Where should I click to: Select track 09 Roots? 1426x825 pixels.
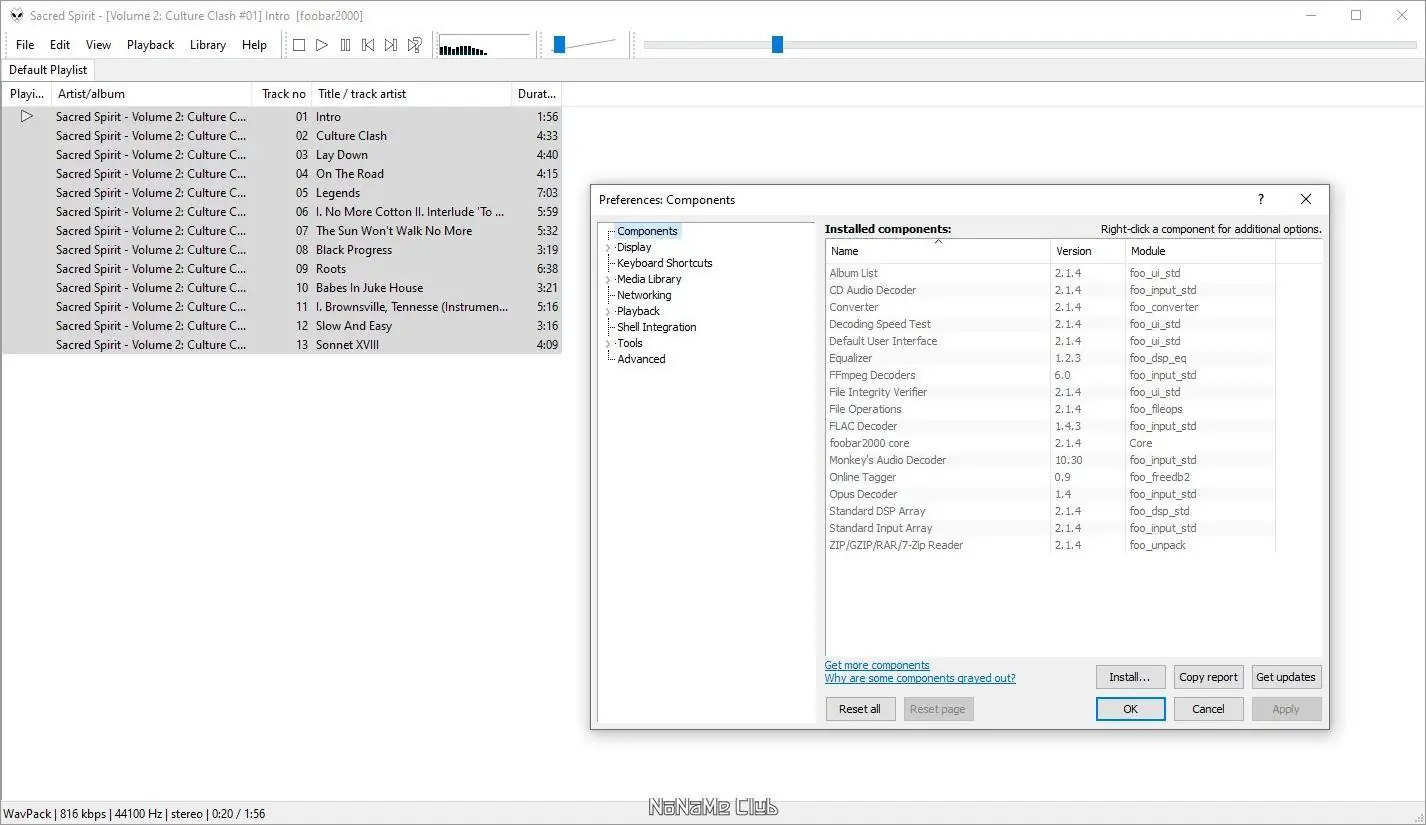point(281,269)
